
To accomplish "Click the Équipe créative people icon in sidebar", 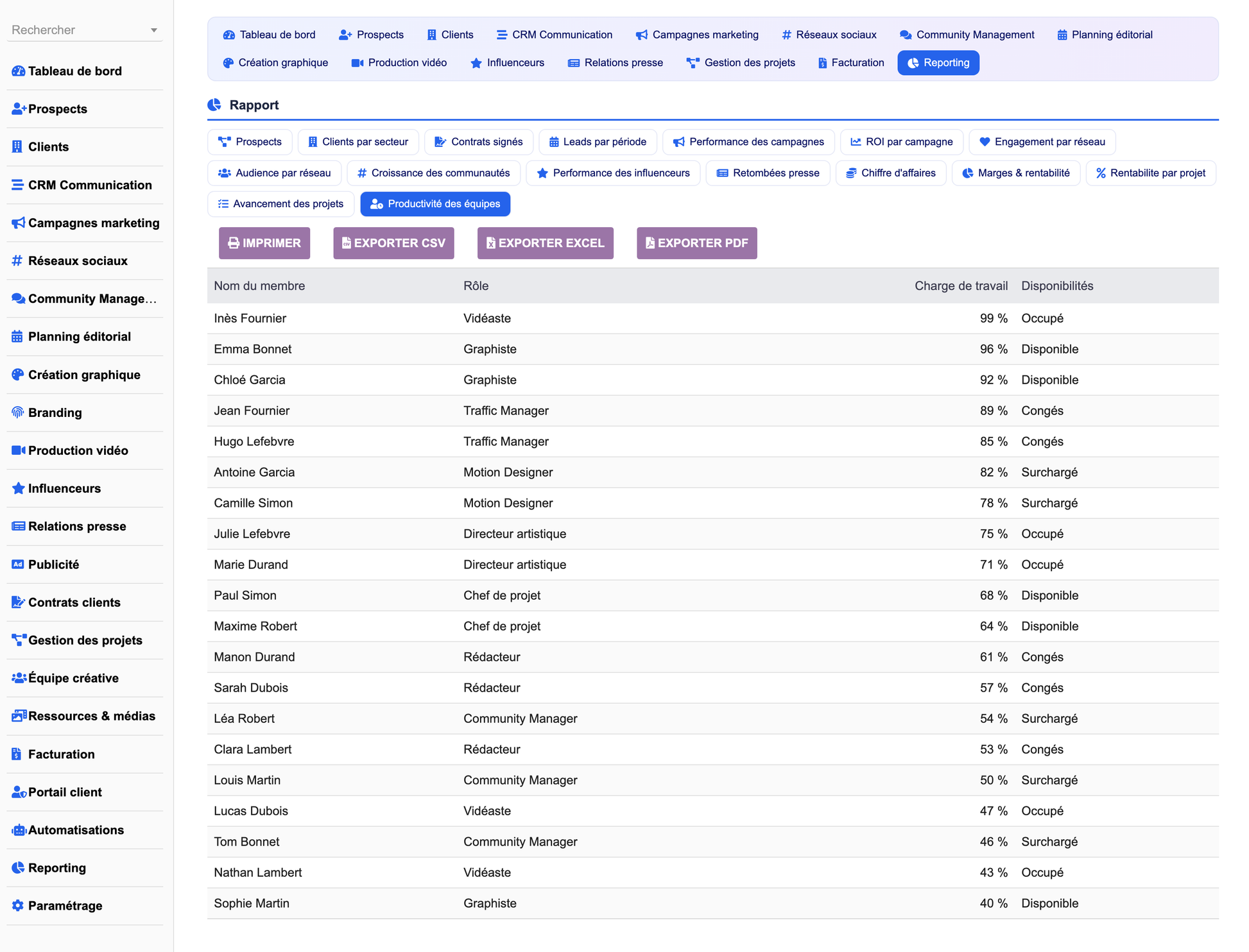I will (19, 678).
